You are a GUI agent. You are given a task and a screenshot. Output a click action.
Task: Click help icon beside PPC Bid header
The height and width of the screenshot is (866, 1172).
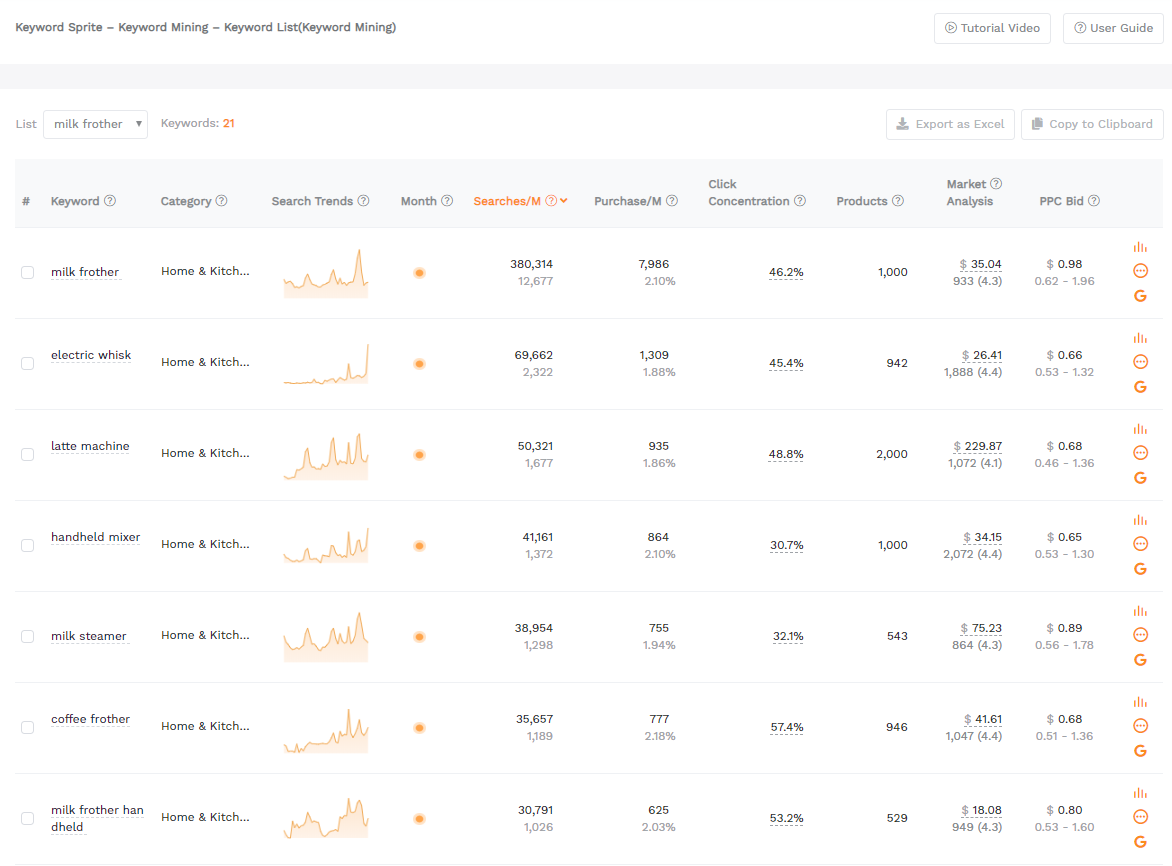[1094, 201]
